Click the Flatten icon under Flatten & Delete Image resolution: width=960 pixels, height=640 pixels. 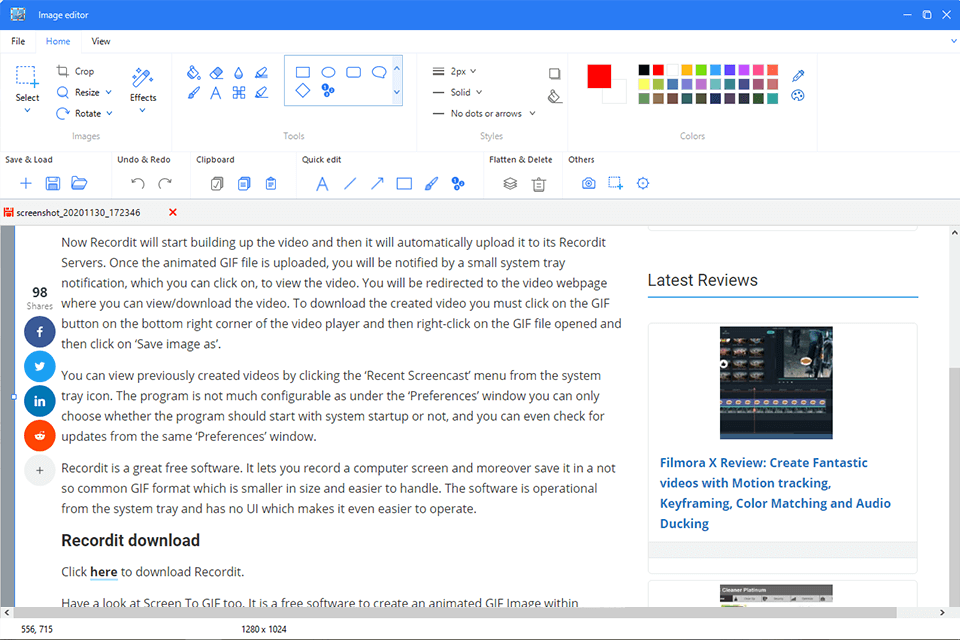[x=509, y=183]
